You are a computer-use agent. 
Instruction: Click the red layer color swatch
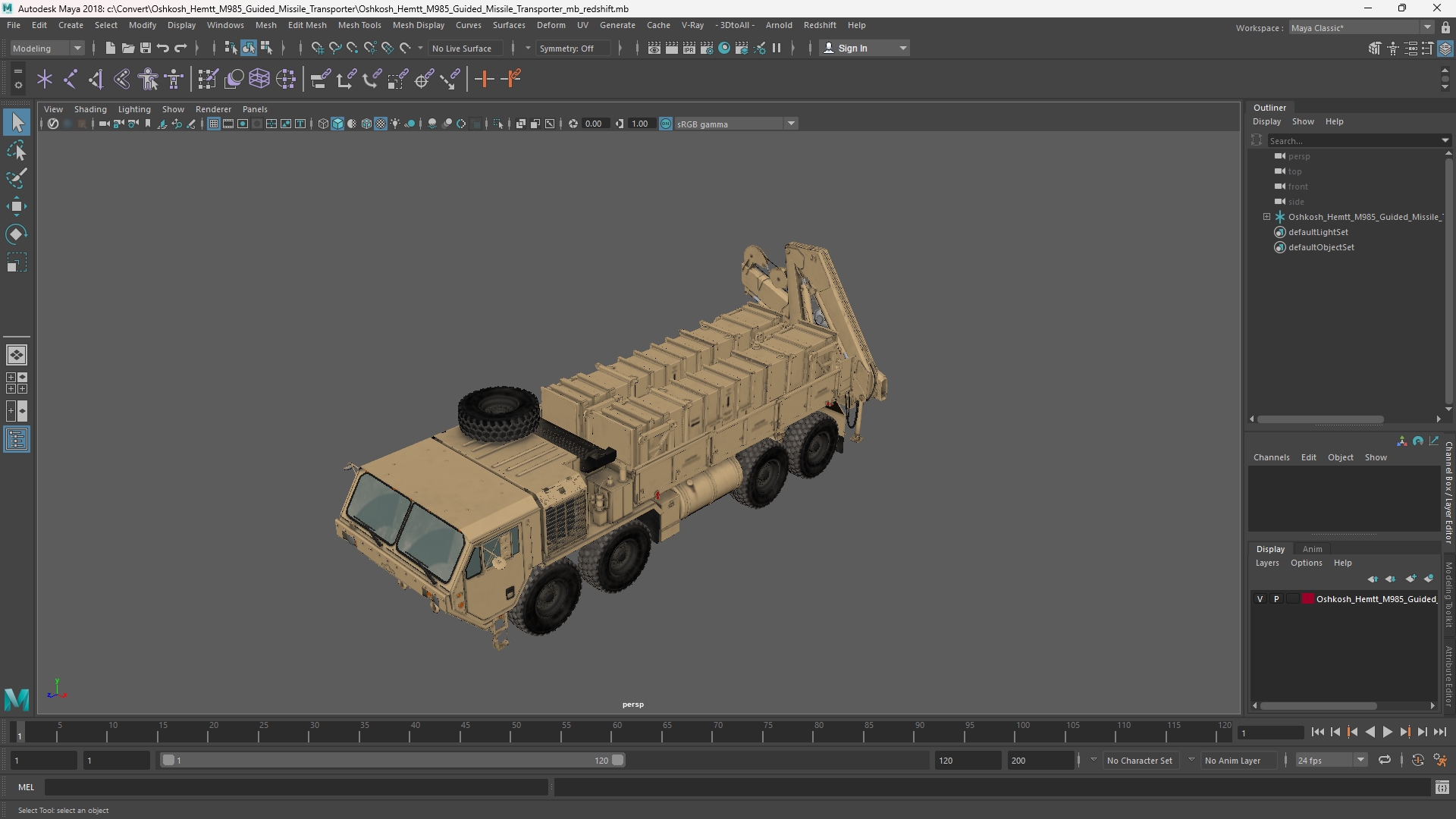(1308, 599)
